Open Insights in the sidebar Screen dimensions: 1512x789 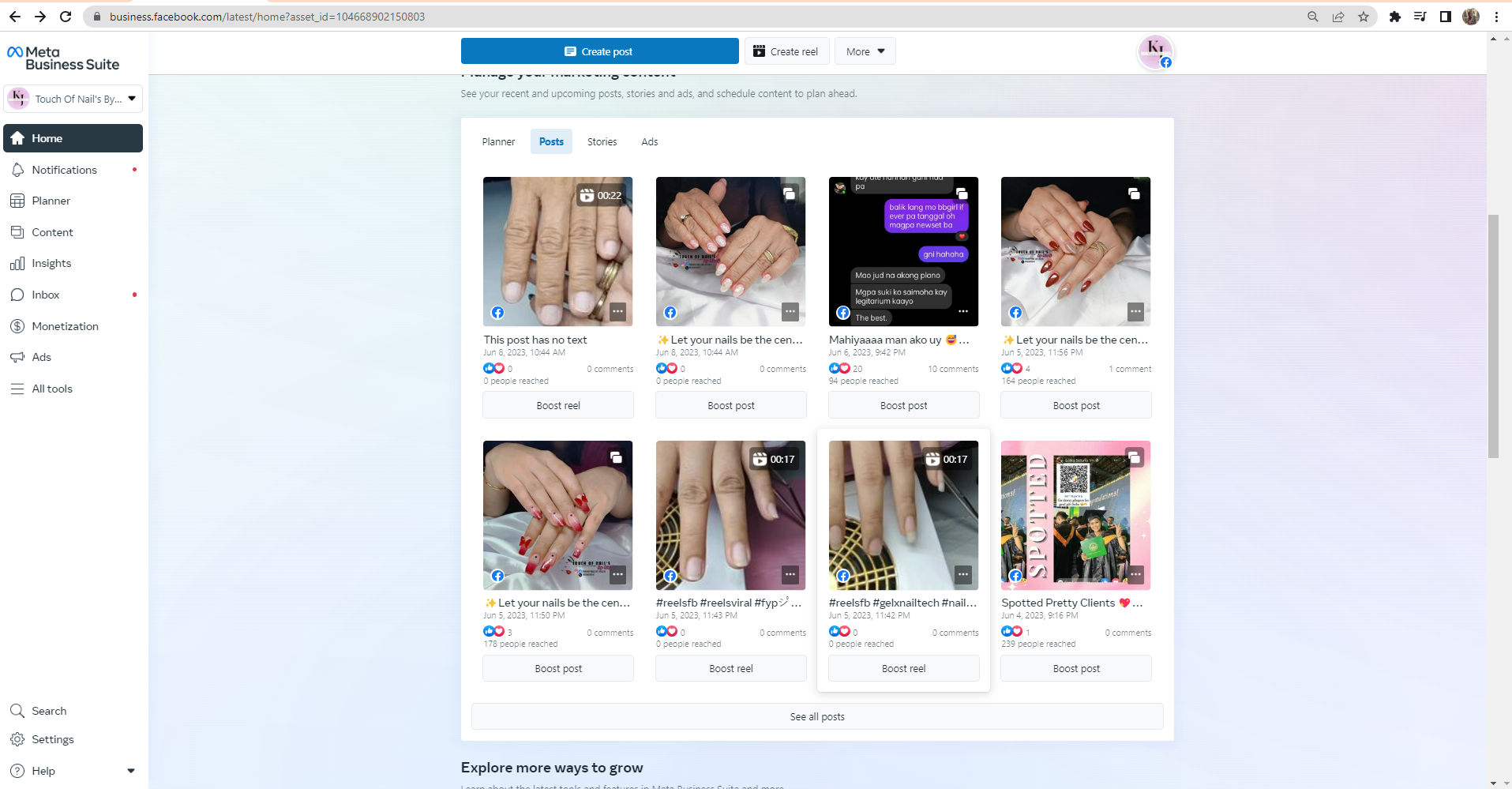pos(73,263)
